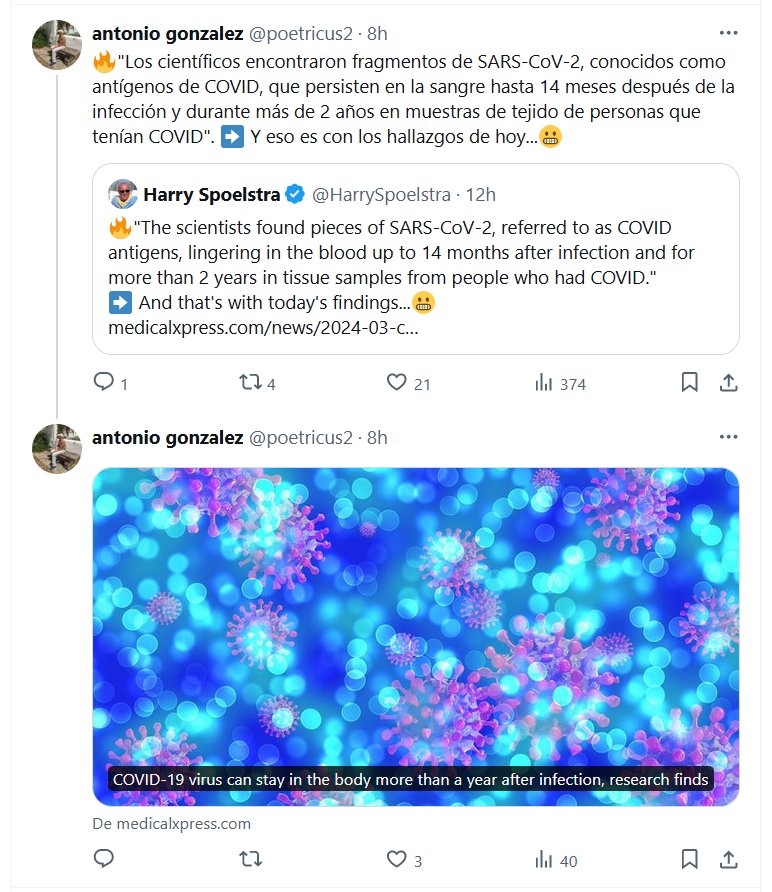Image resolution: width=772 pixels, height=892 pixels.
Task: Bookmark the first tweet
Action: point(689,382)
